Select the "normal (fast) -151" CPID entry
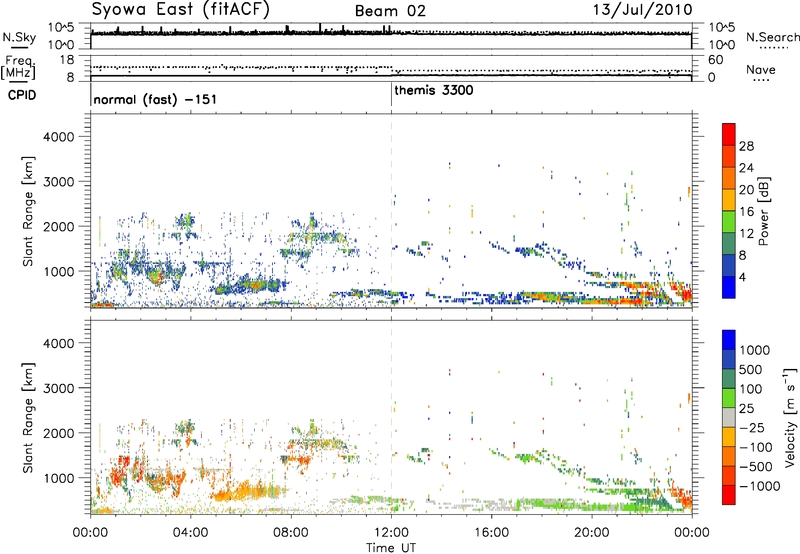This screenshot has width=800, height=554. [x=155, y=99]
